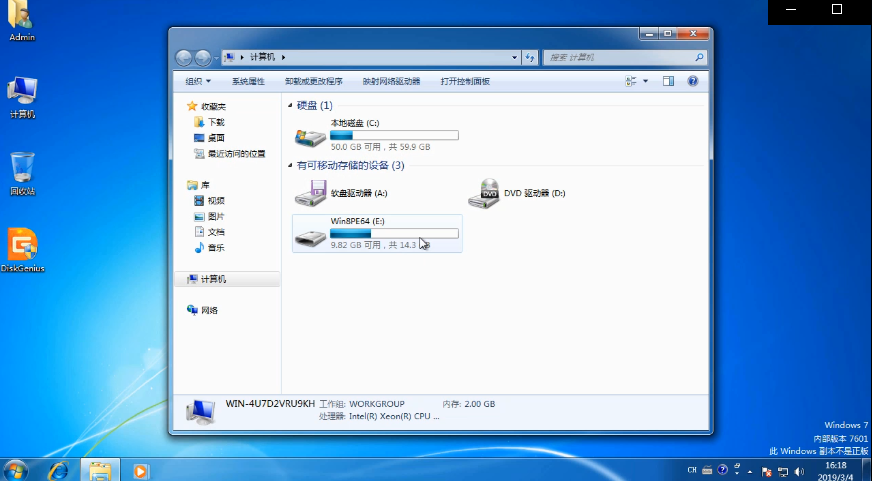Click the 打开控制面板 button
872x481 pixels.
click(465, 81)
